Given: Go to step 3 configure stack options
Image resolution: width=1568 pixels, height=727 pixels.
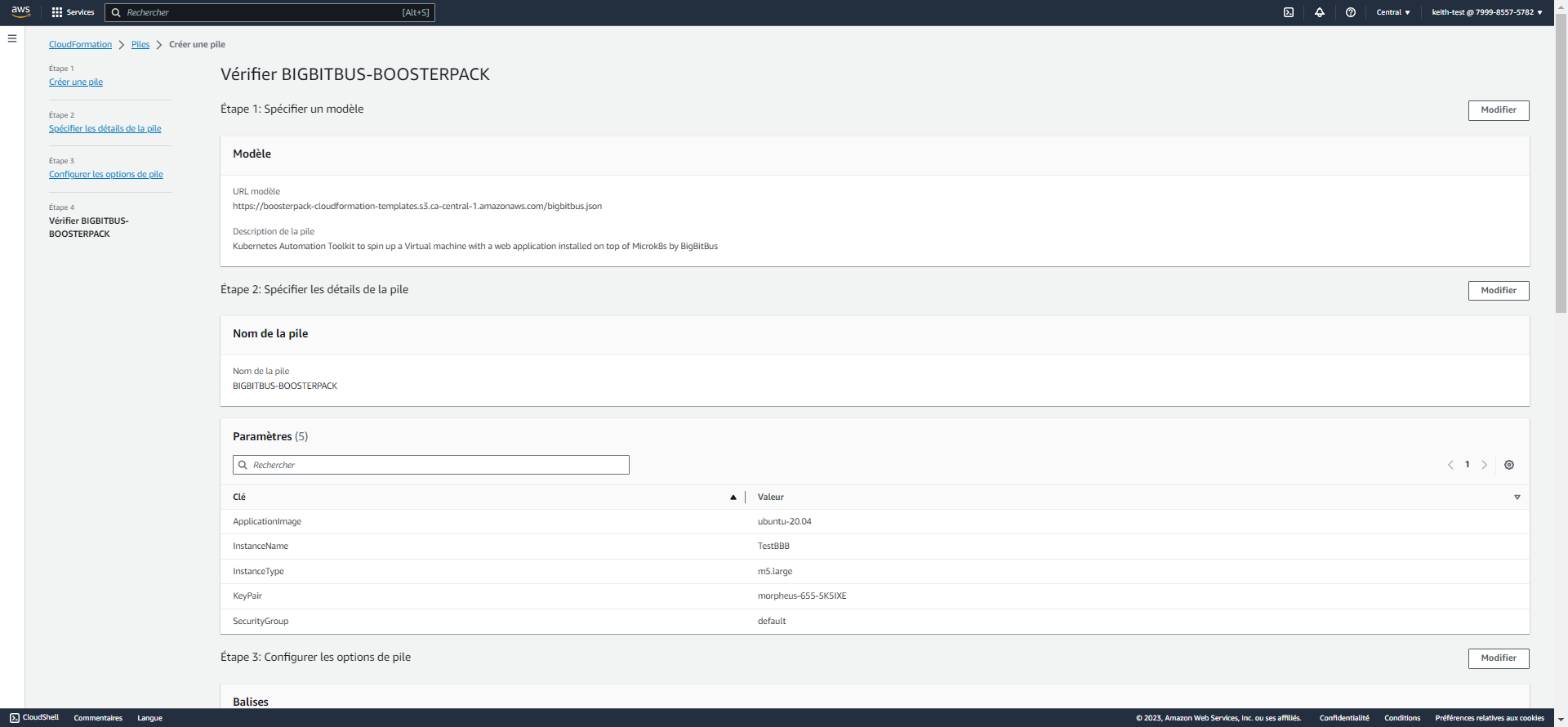Looking at the screenshot, I should [x=105, y=174].
